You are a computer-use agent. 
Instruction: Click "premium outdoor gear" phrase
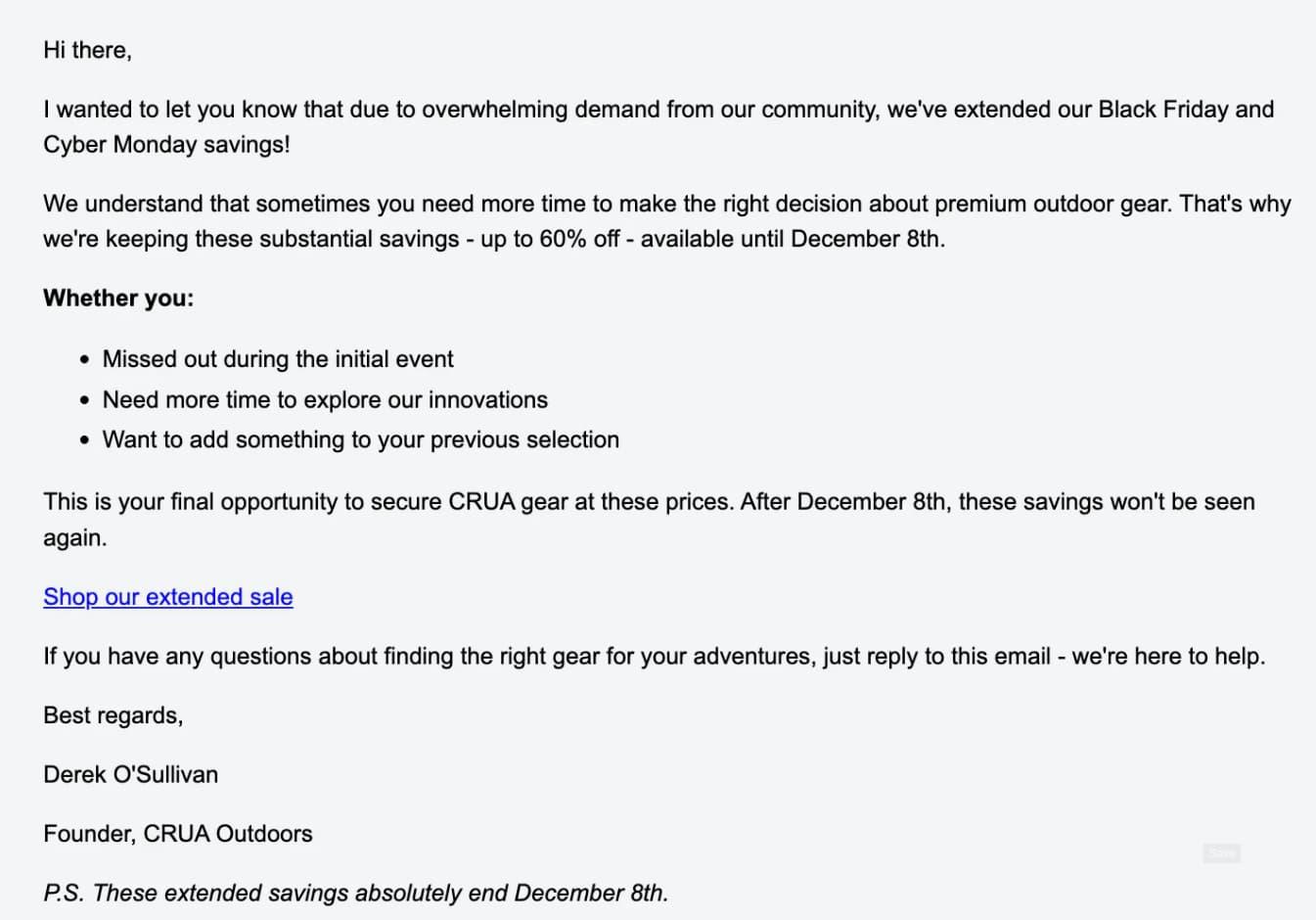click(1052, 204)
